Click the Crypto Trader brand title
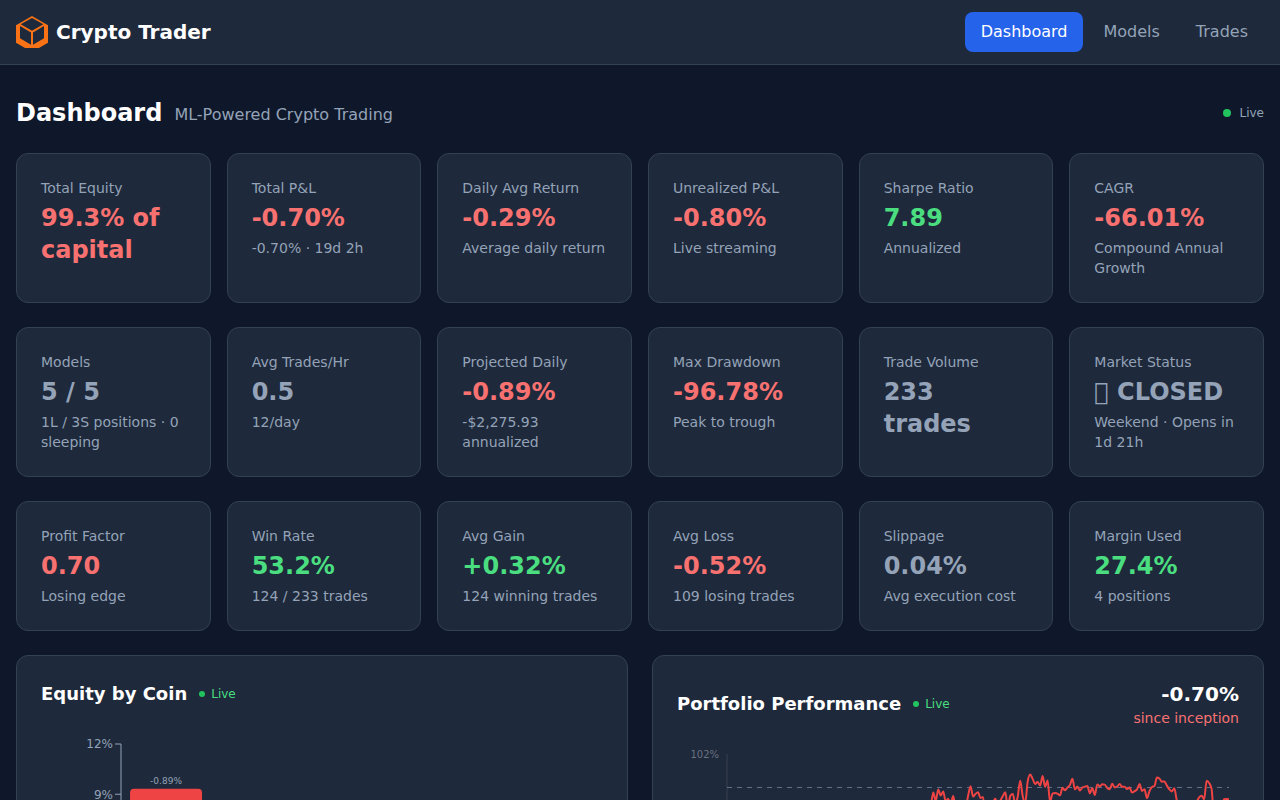Screen dimensions: 1280x800 133,32
